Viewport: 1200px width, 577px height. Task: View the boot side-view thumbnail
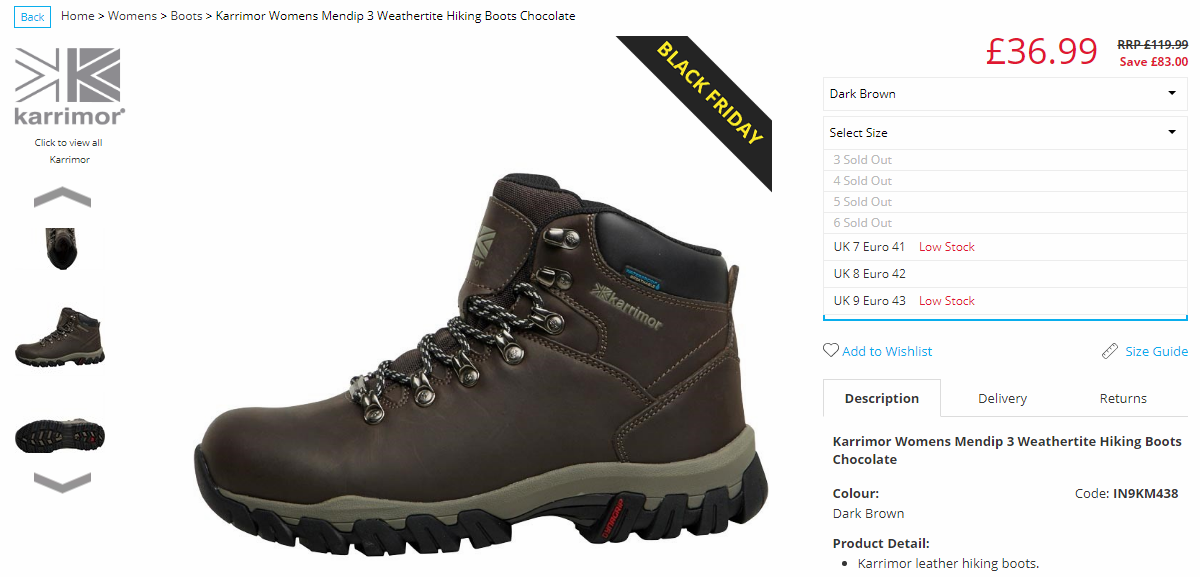click(60, 337)
